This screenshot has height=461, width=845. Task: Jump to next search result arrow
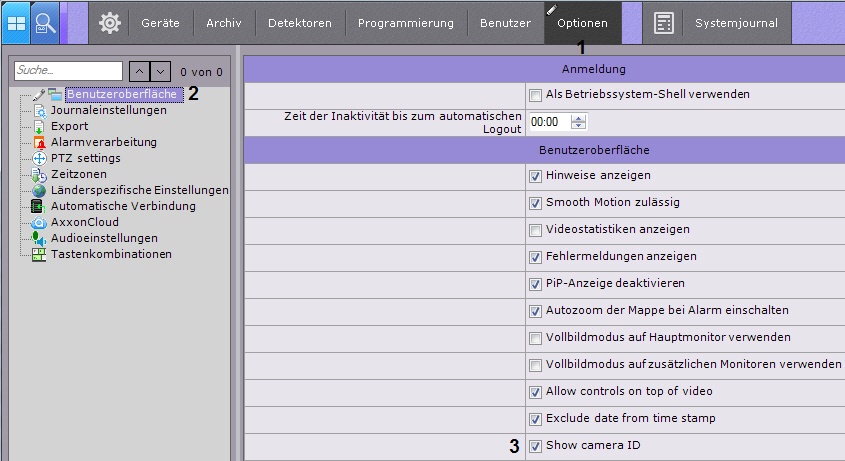tap(161, 71)
